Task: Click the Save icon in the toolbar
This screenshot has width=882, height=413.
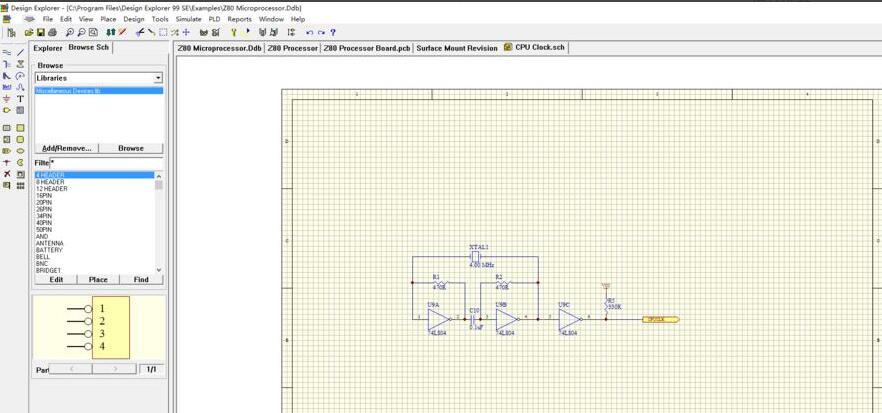Action: (x=41, y=33)
